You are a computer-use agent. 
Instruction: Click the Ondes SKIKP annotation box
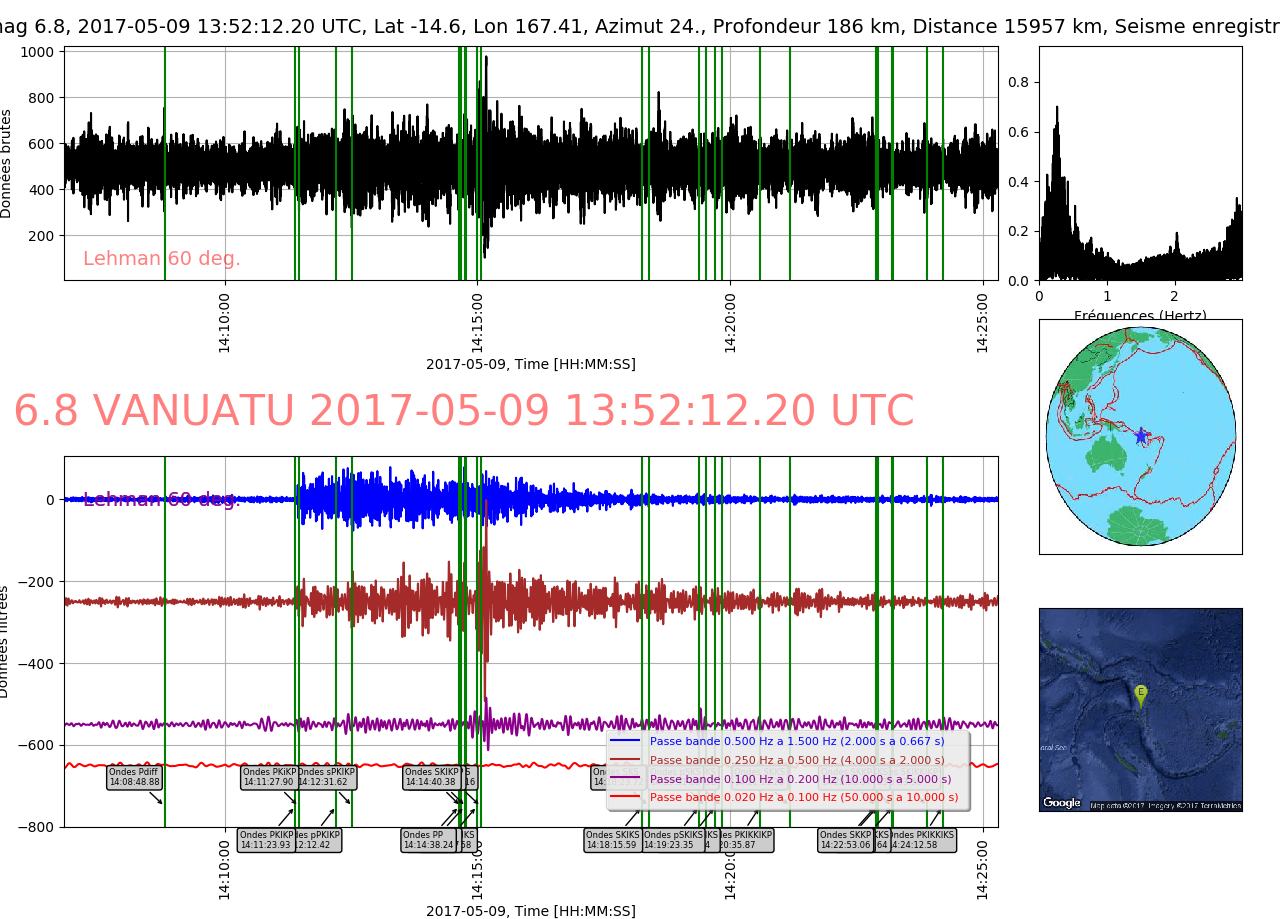point(431,777)
